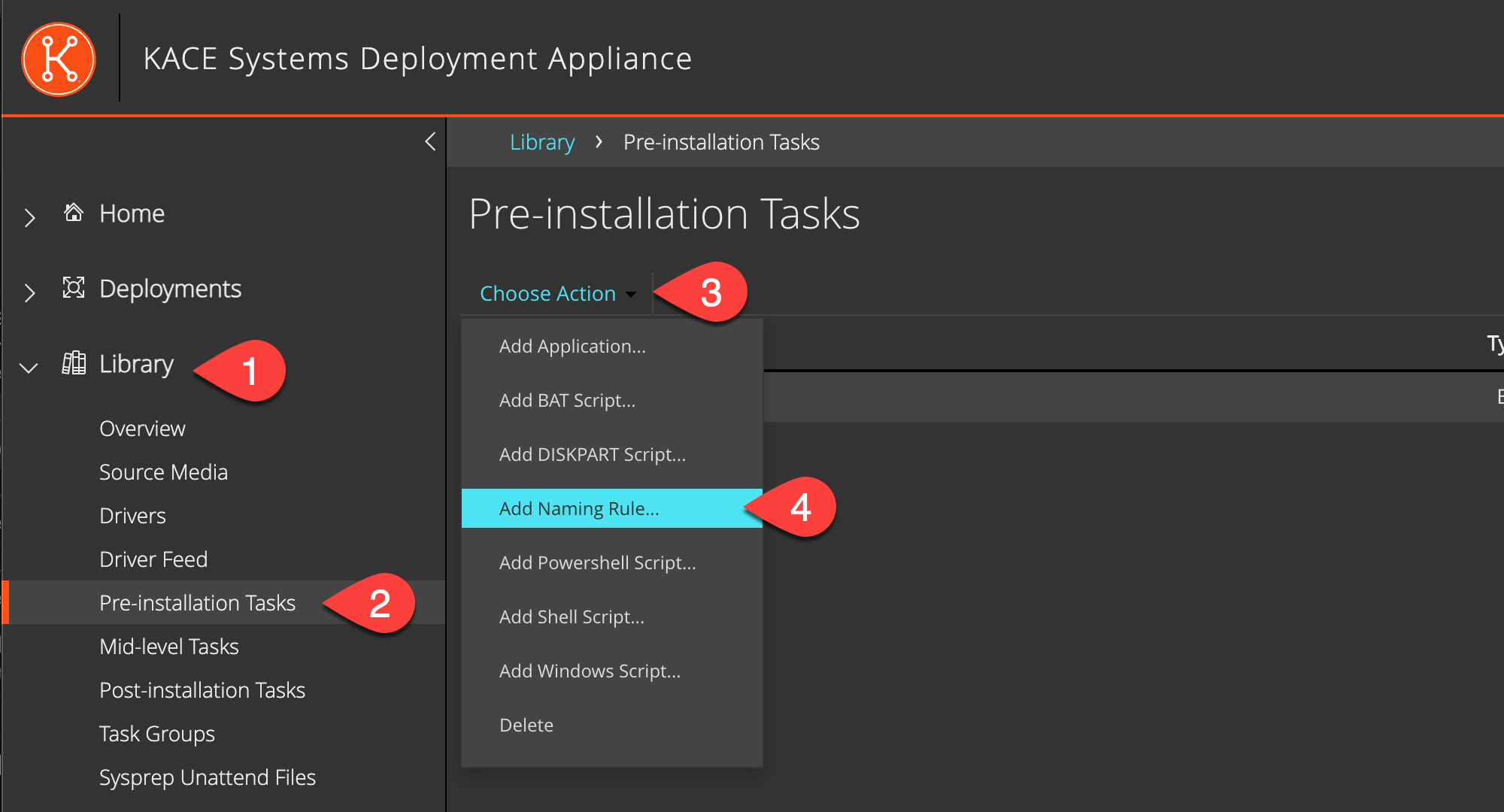Viewport: 1504px width, 812px height.
Task: Open Task Groups in sidebar
Action: [156, 734]
